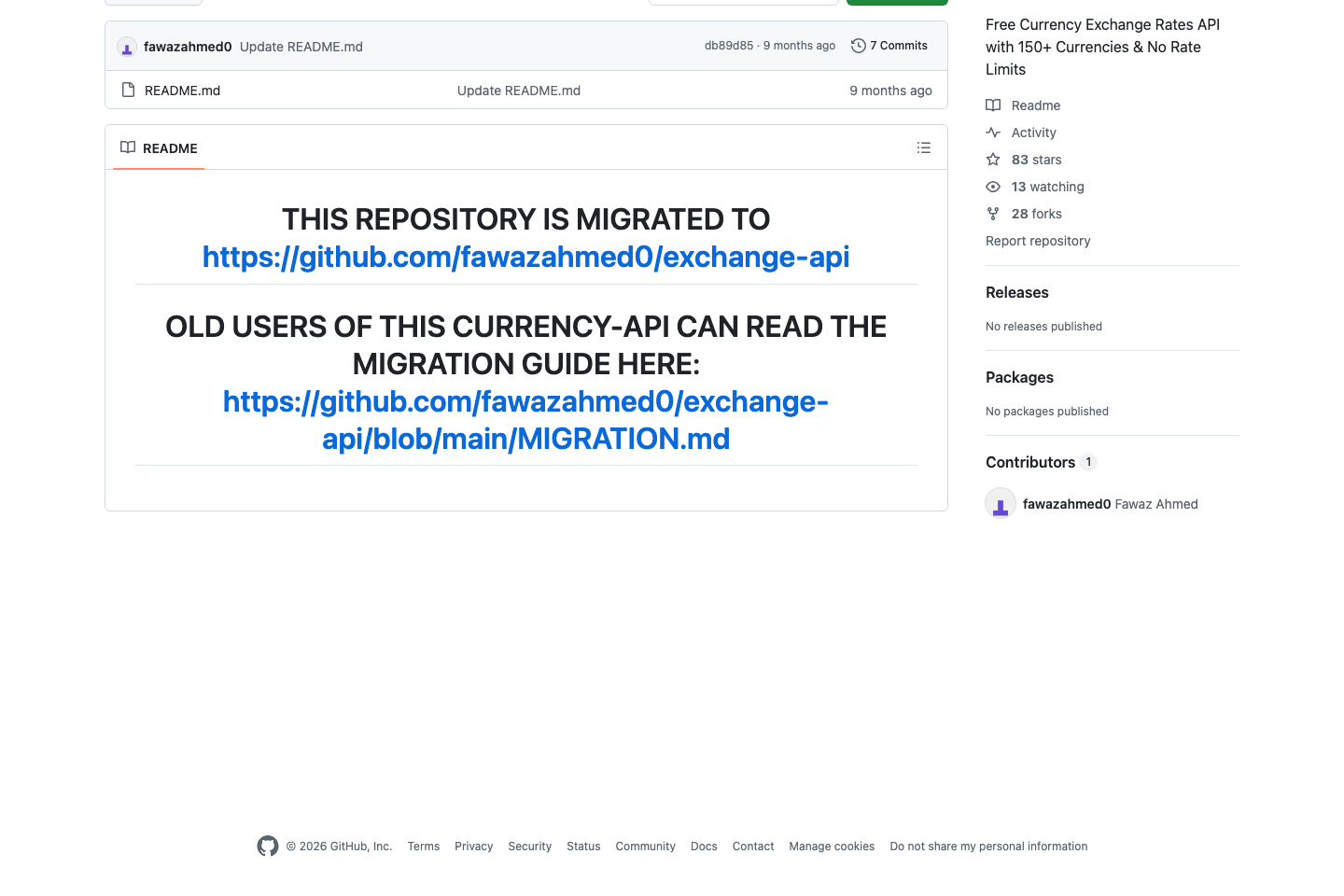Click the README book icon in the sidebar
Image resolution: width=1344 pixels, height=896 pixels.
pos(992,105)
